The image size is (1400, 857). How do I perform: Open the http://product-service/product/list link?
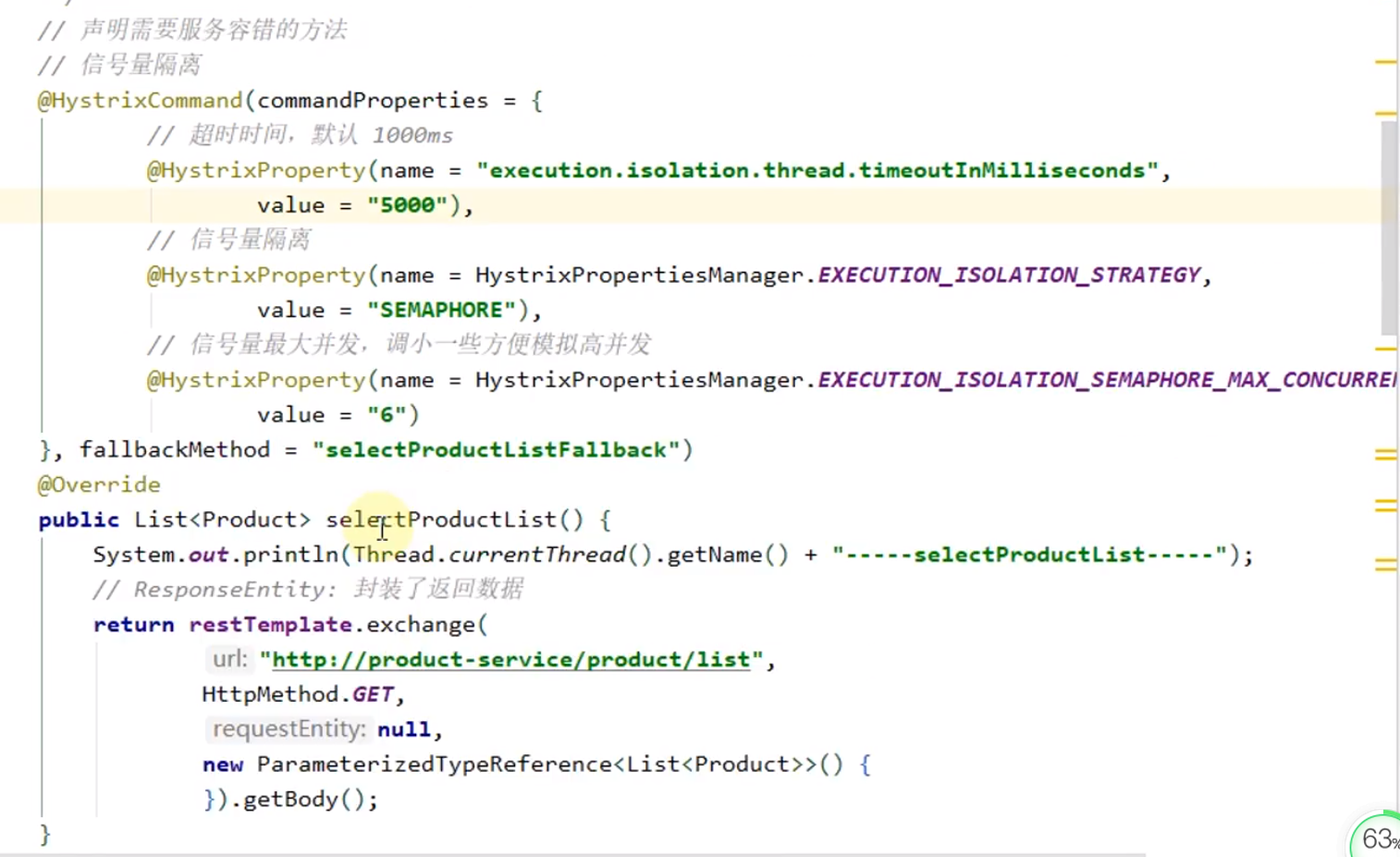pos(510,659)
